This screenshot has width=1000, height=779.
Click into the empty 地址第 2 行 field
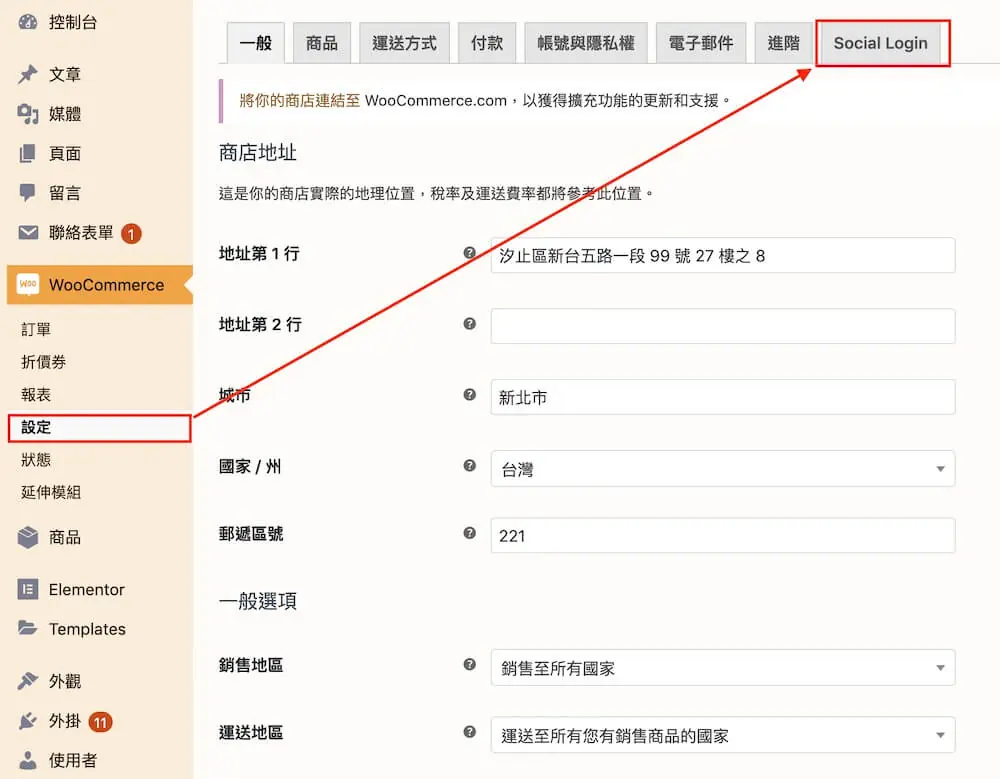click(x=723, y=326)
